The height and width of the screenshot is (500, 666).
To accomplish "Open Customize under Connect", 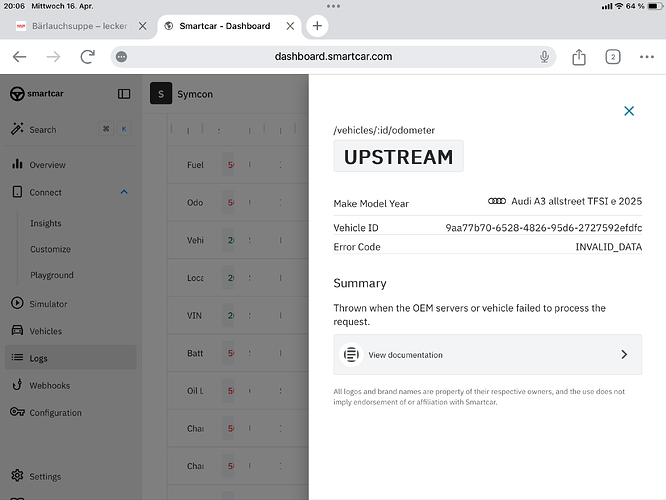I will coord(50,249).
